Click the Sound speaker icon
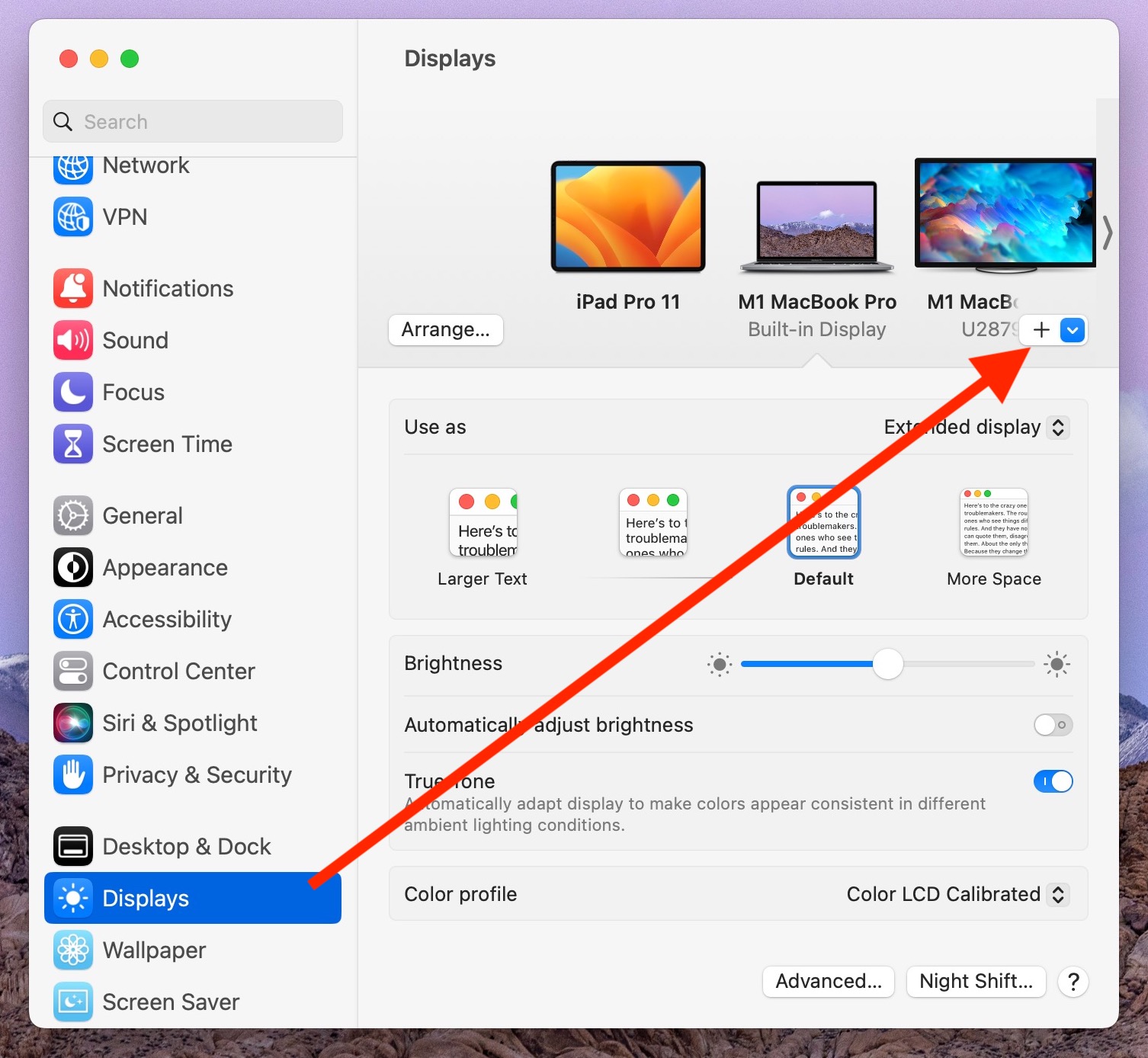This screenshot has width=1148, height=1058. (73, 341)
